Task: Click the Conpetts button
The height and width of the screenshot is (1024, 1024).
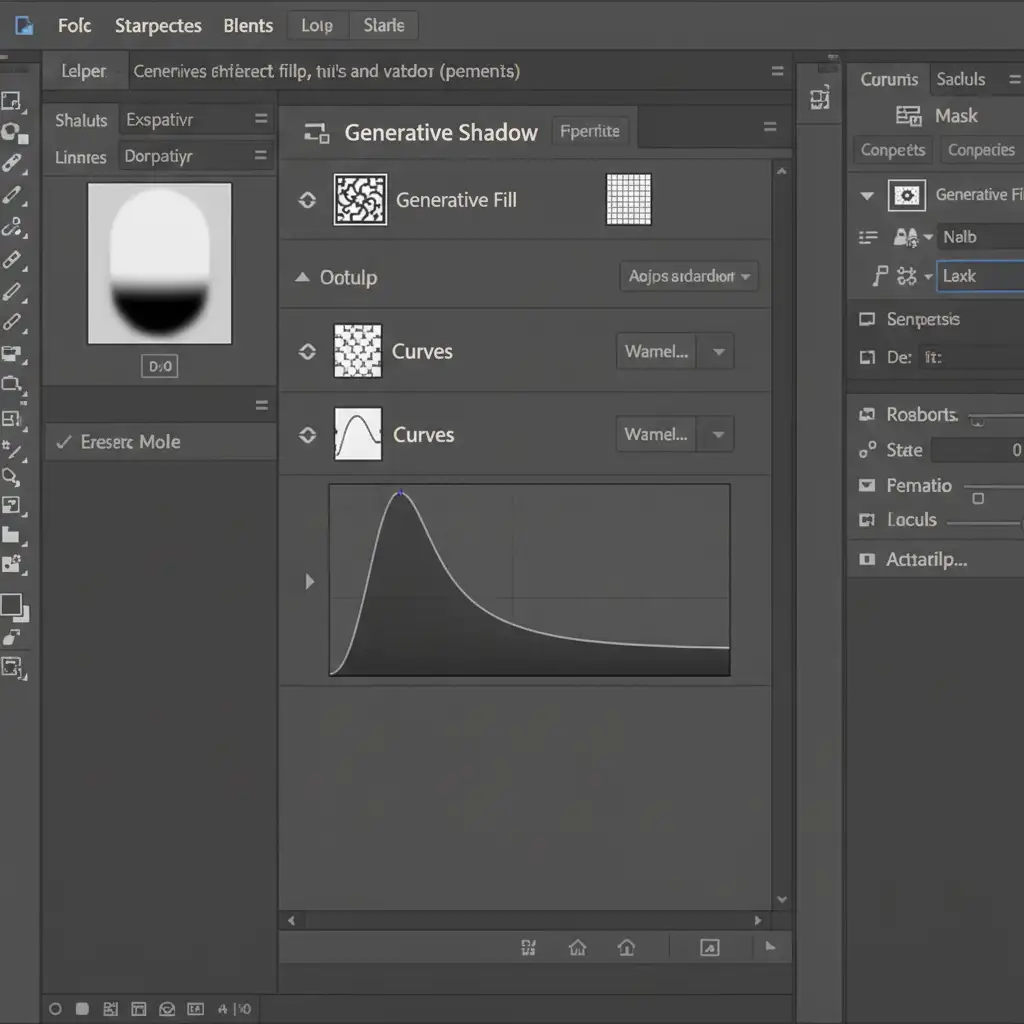Action: click(x=892, y=150)
